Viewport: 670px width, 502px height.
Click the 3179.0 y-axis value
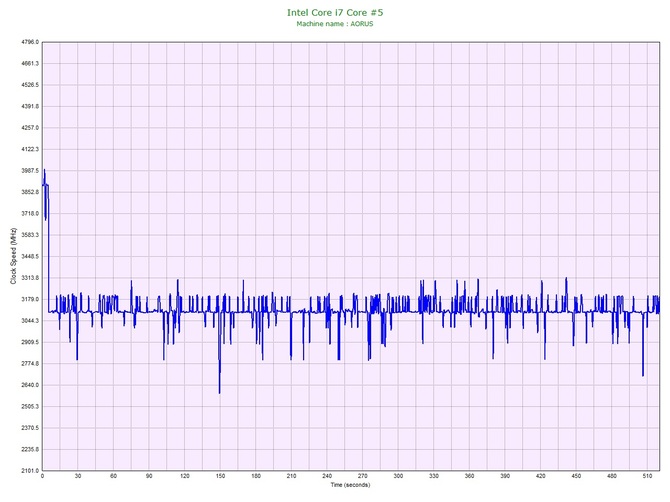click(x=30, y=299)
